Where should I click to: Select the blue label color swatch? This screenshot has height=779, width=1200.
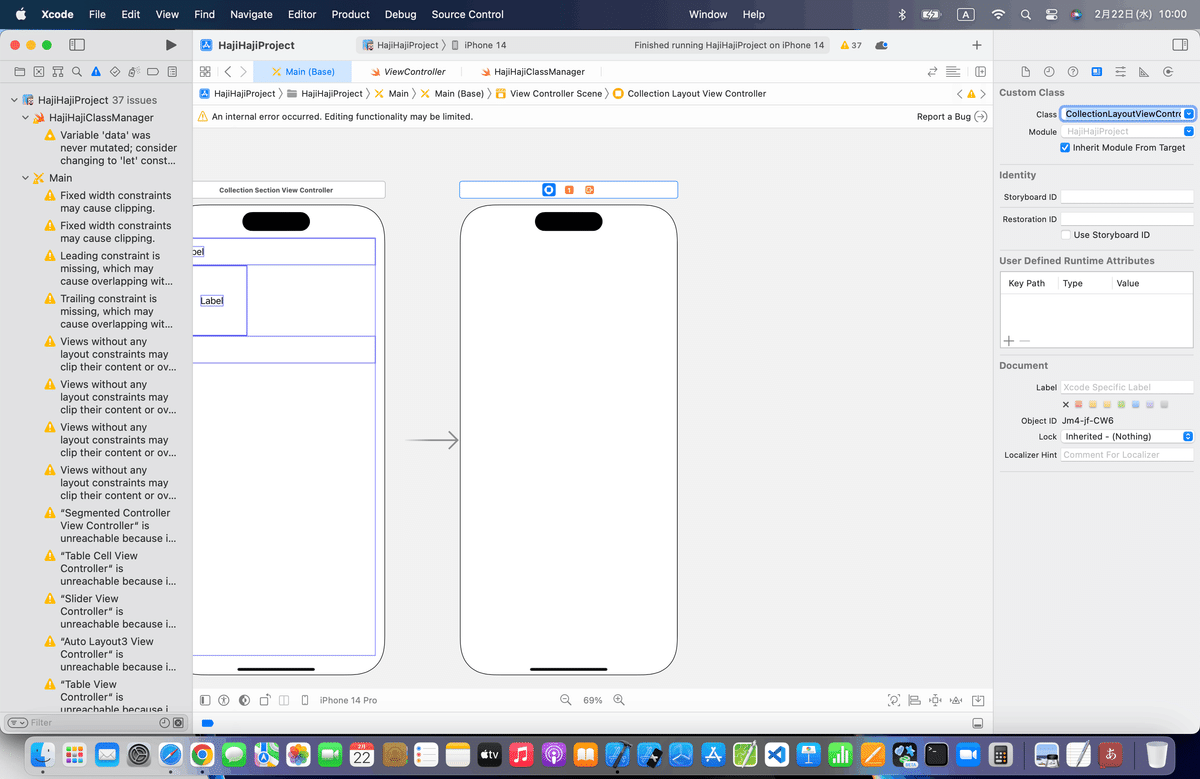[x=1136, y=405]
